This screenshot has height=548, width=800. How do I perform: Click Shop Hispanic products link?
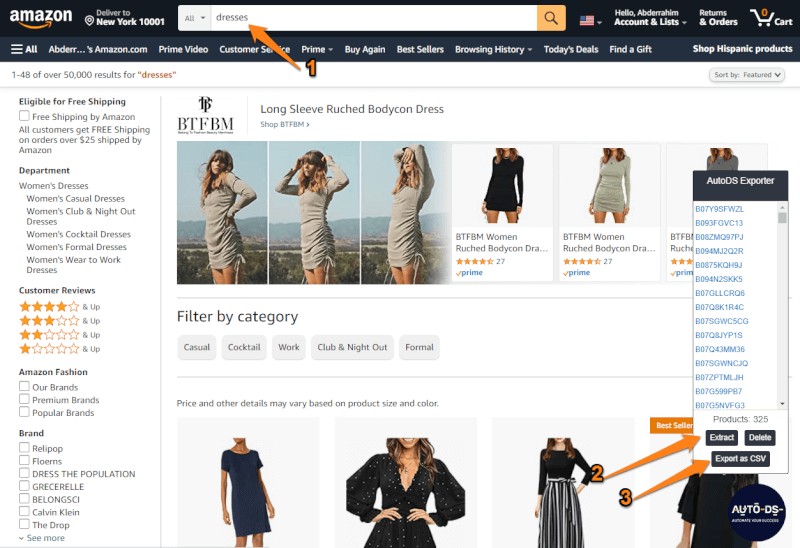click(742, 49)
